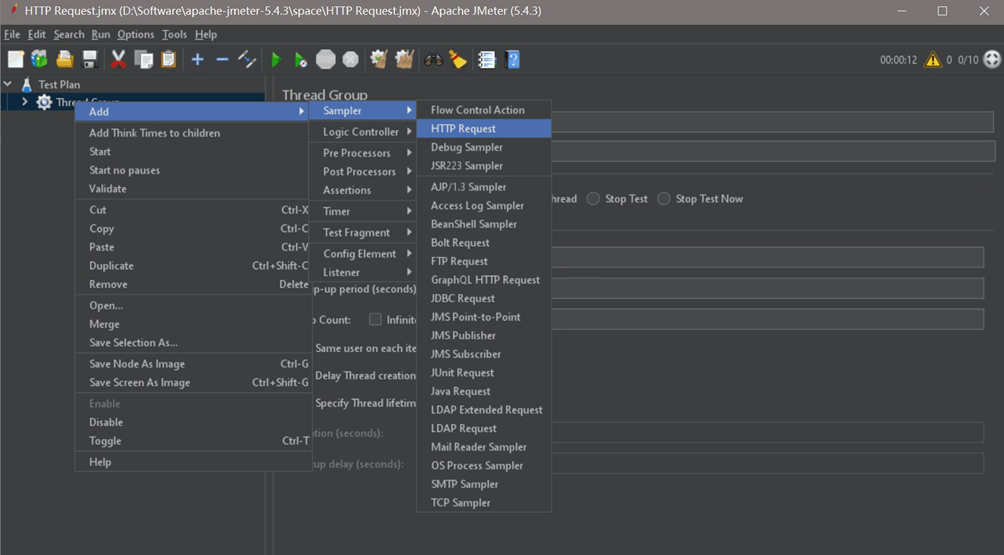This screenshot has width=1004, height=555.
Task: Expand the Timer submenu
Action: (x=363, y=211)
